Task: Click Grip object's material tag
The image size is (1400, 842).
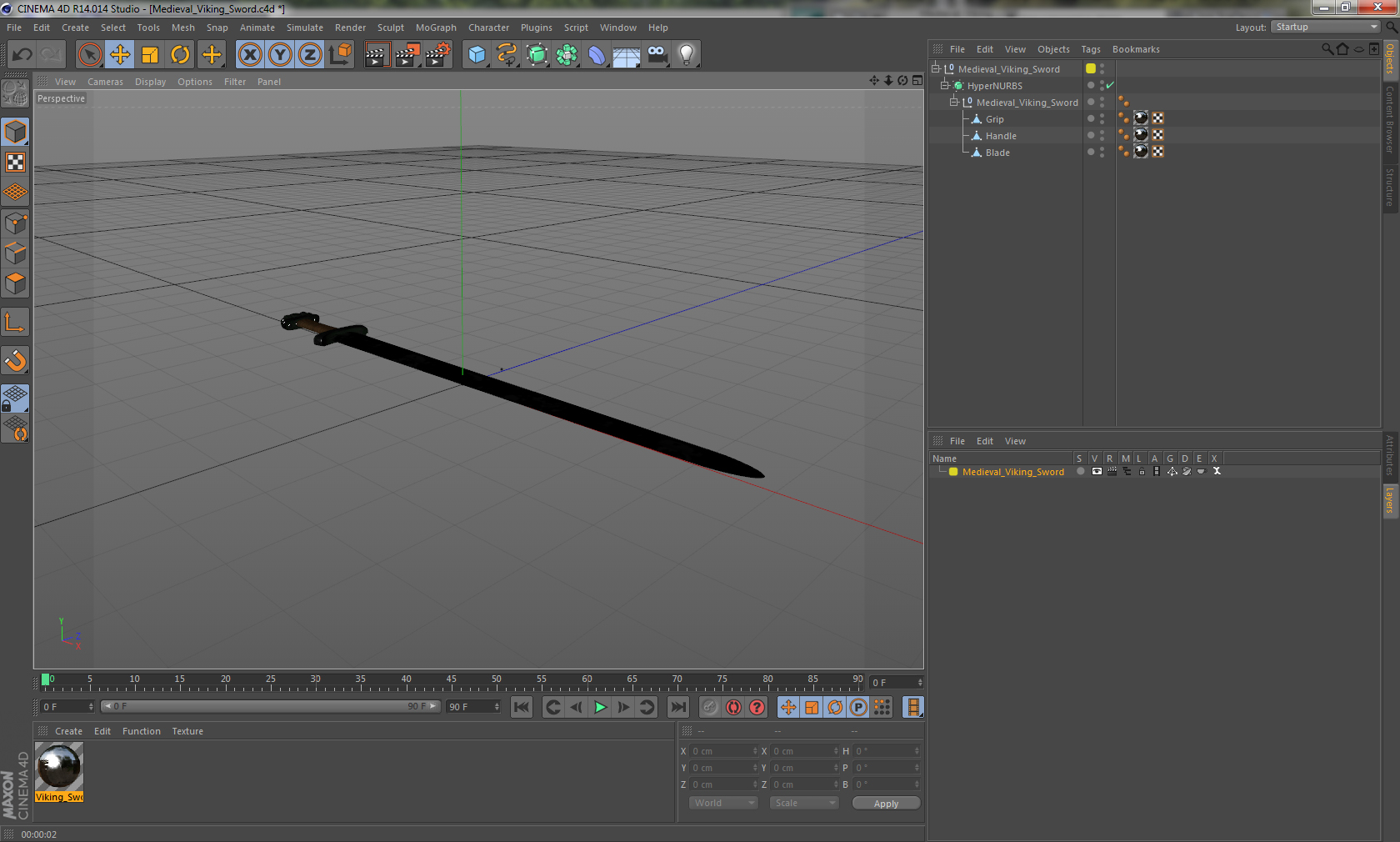Action: [1141, 118]
